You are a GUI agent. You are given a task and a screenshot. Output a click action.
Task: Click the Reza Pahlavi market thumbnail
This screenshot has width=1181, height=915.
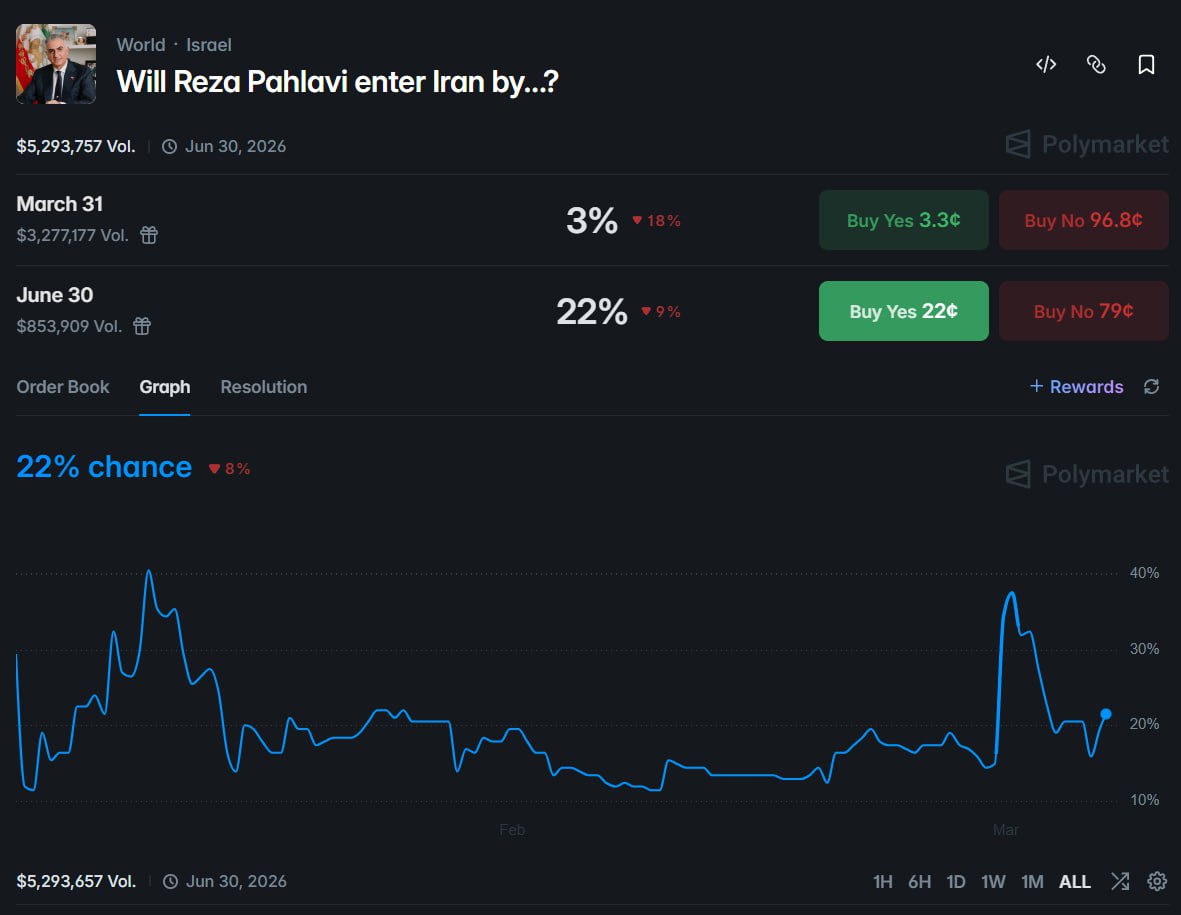[x=56, y=64]
